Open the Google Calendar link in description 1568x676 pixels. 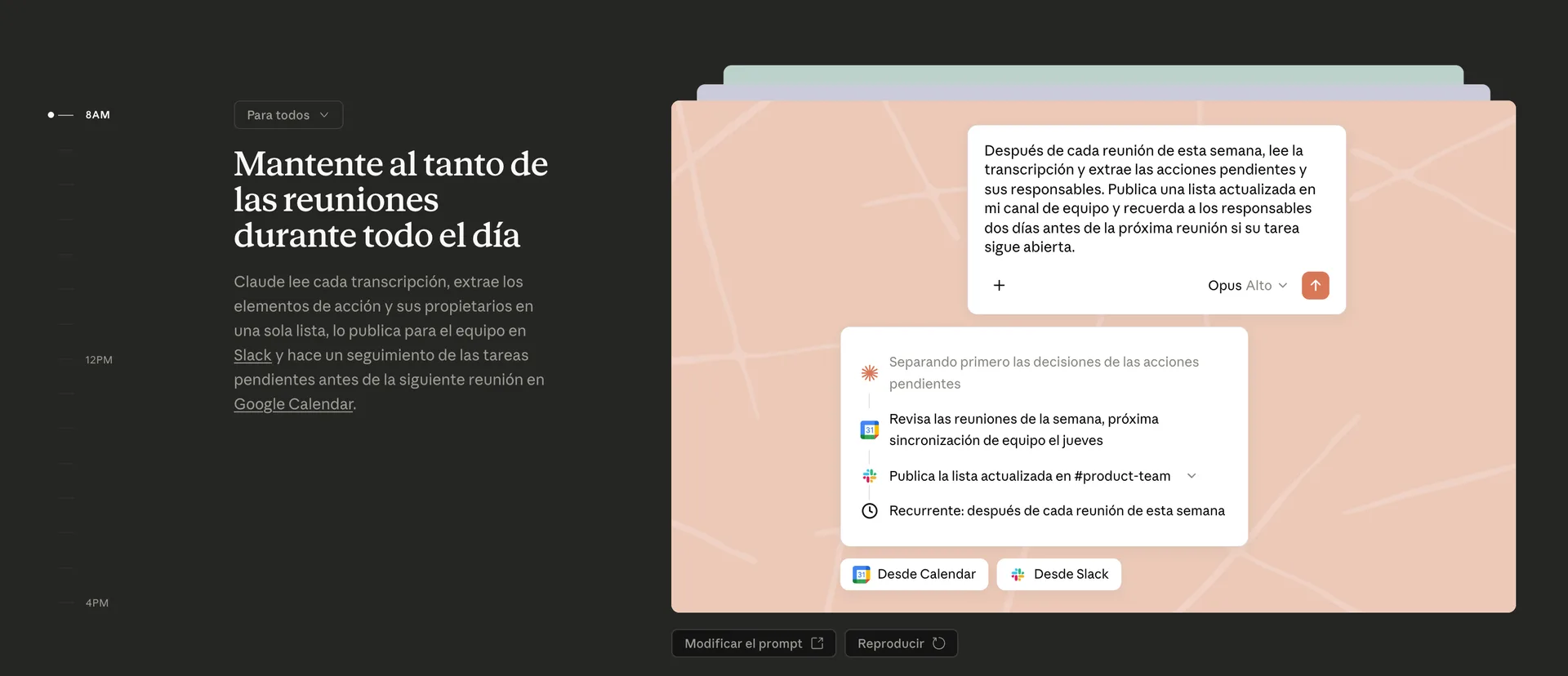[x=293, y=404]
